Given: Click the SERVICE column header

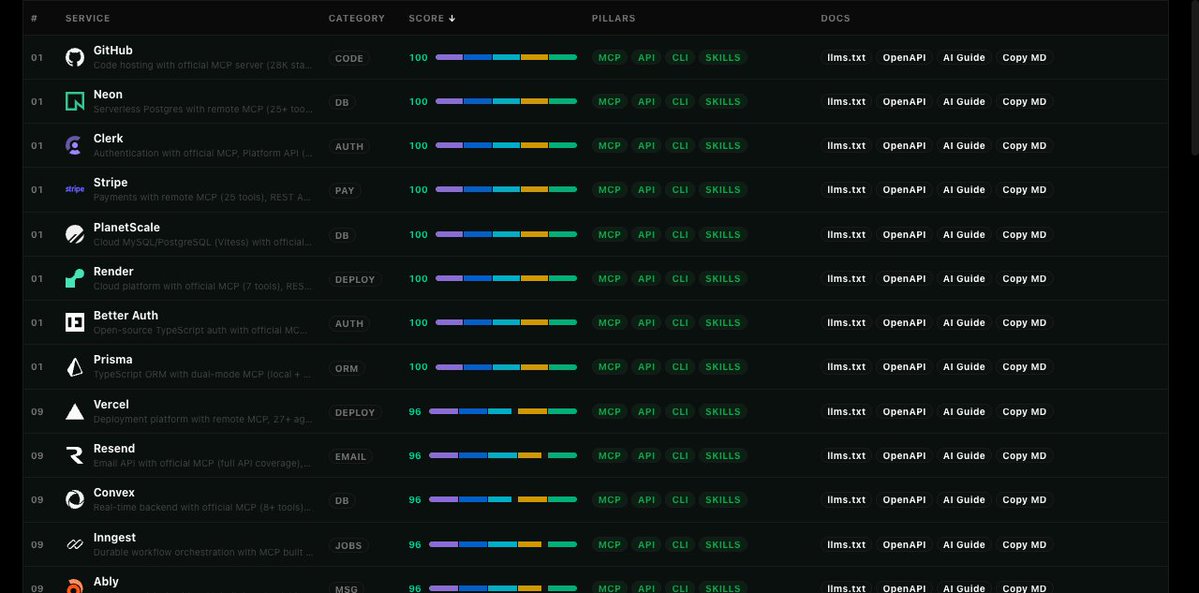Looking at the screenshot, I should (x=87, y=18).
